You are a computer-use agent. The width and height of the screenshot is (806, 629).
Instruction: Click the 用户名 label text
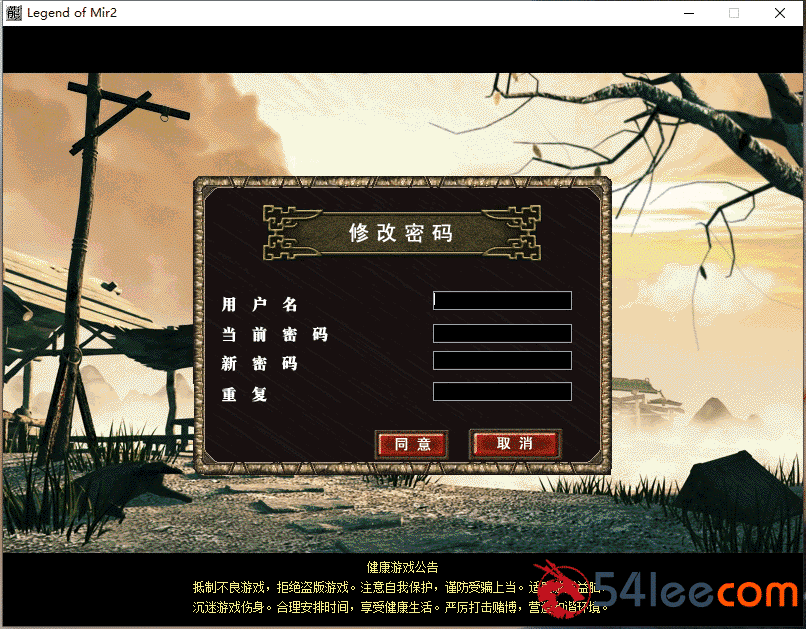pyautogui.click(x=260, y=304)
